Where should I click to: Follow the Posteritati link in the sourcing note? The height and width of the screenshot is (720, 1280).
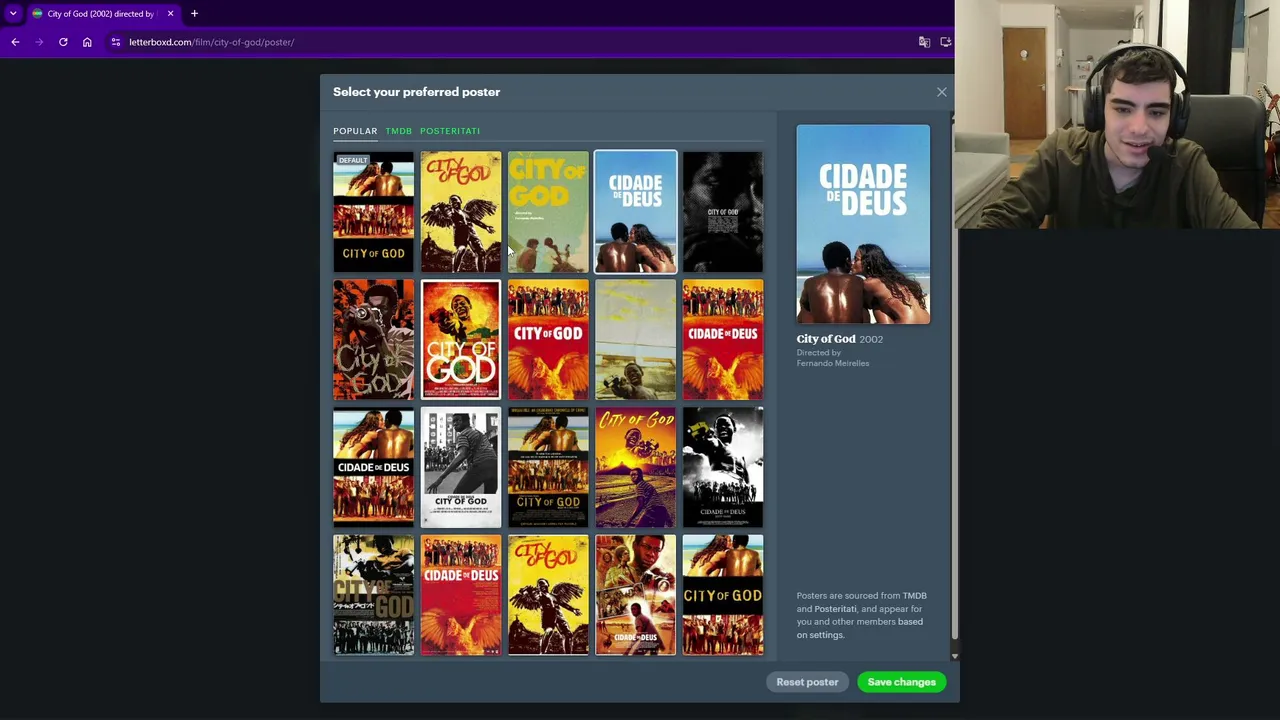click(x=835, y=609)
